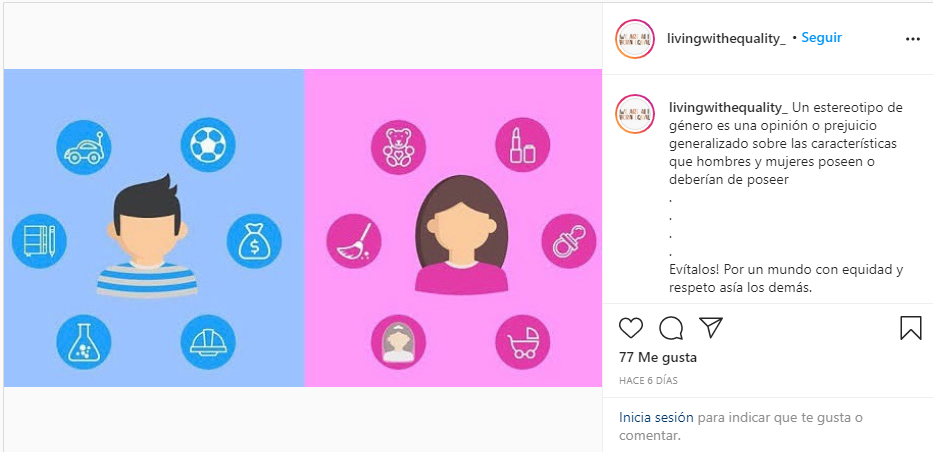Click Inicia sesión link
This screenshot has width=933, height=452.
pos(656,418)
